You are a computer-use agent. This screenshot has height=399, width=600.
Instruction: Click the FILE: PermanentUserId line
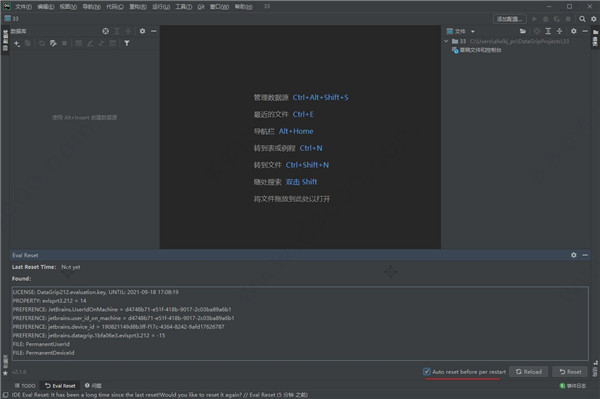[x=41, y=344]
